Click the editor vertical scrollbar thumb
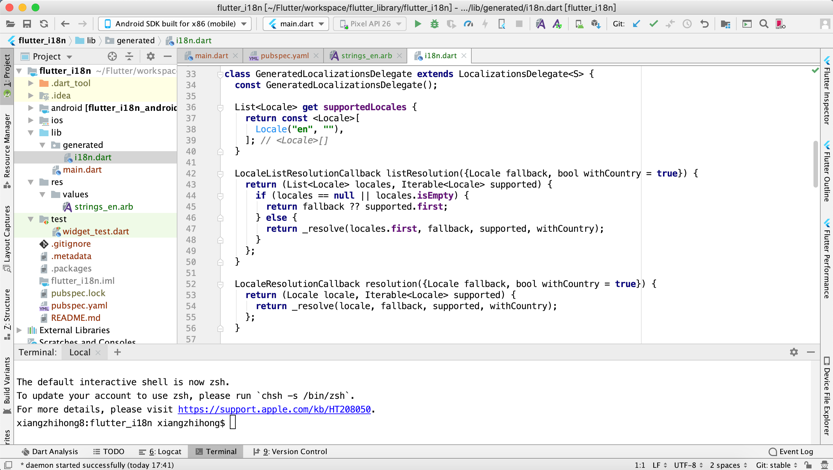The width and height of the screenshot is (833, 470). tap(815, 164)
